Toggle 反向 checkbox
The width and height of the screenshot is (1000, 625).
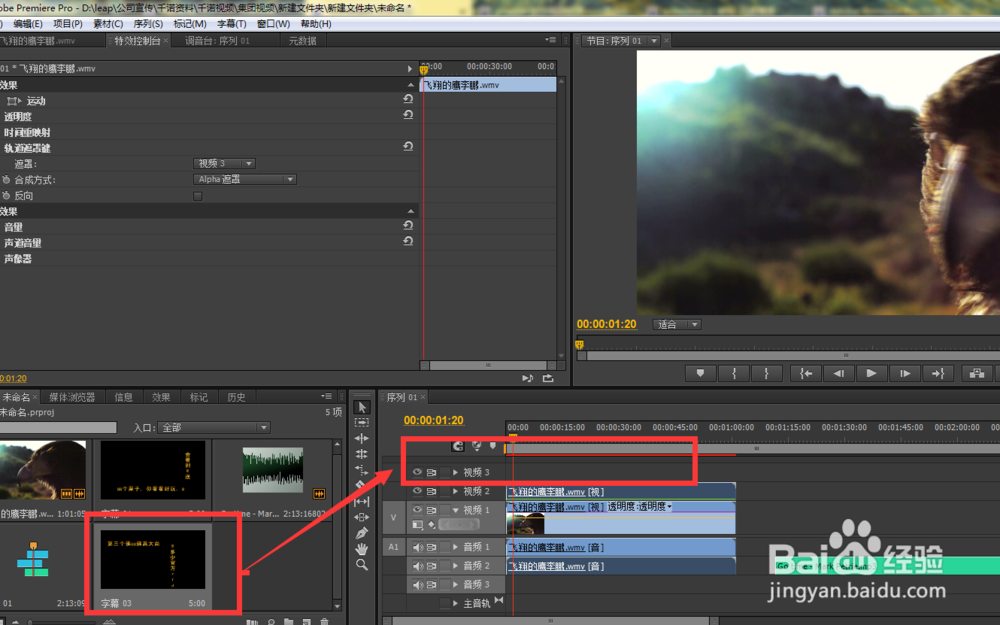coord(198,196)
